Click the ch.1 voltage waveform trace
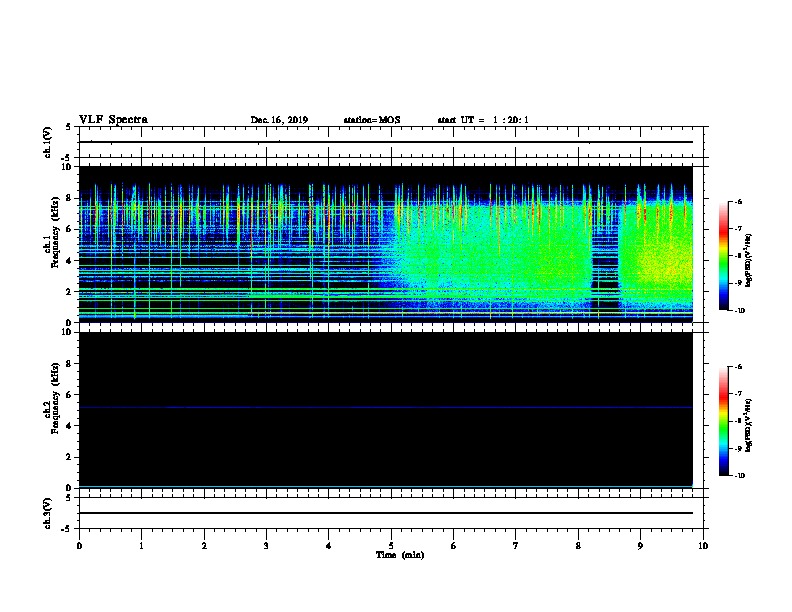 [x=385, y=142]
